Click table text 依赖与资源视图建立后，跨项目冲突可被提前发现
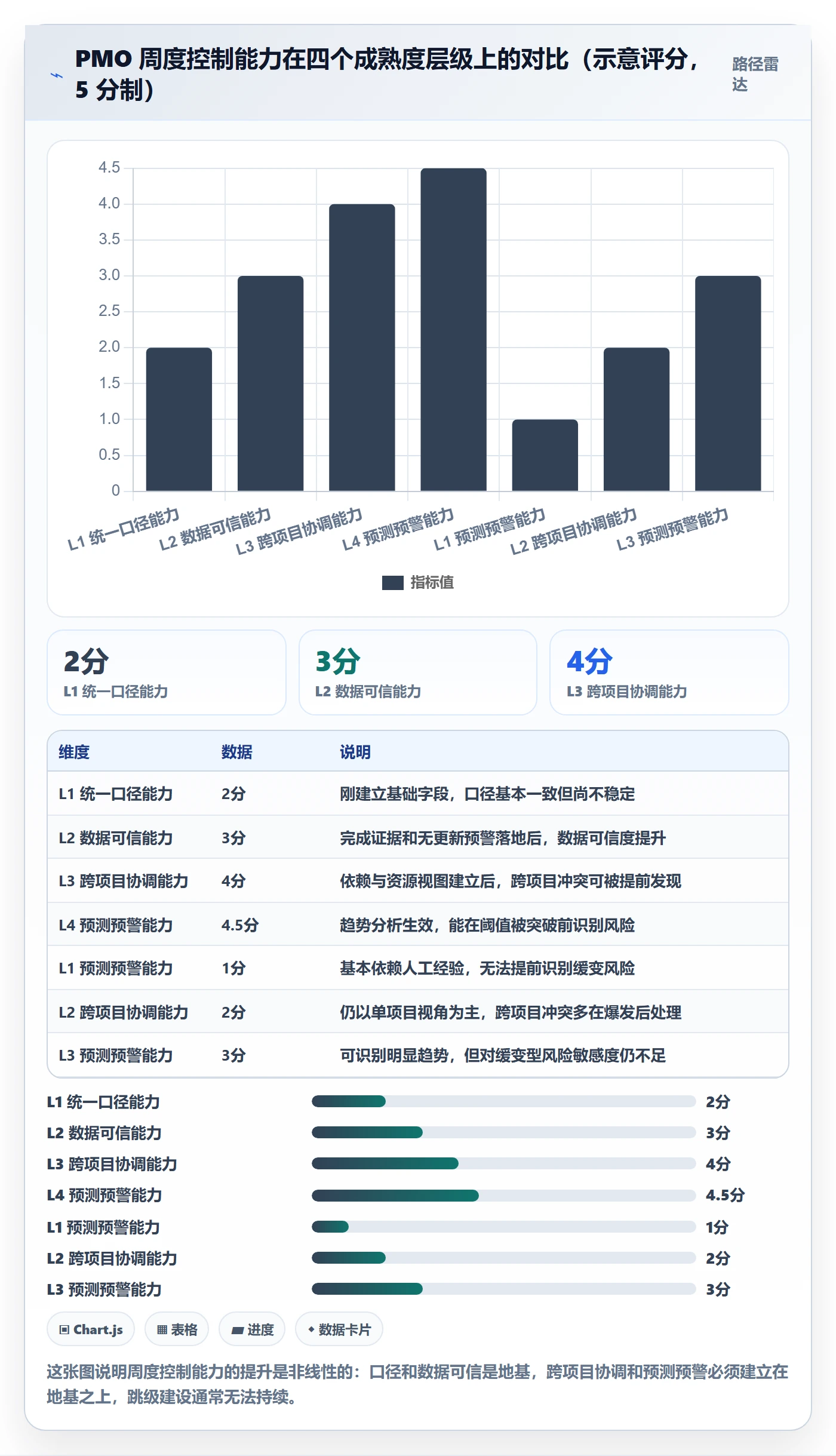 pyautogui.click(x=511, y=881)
